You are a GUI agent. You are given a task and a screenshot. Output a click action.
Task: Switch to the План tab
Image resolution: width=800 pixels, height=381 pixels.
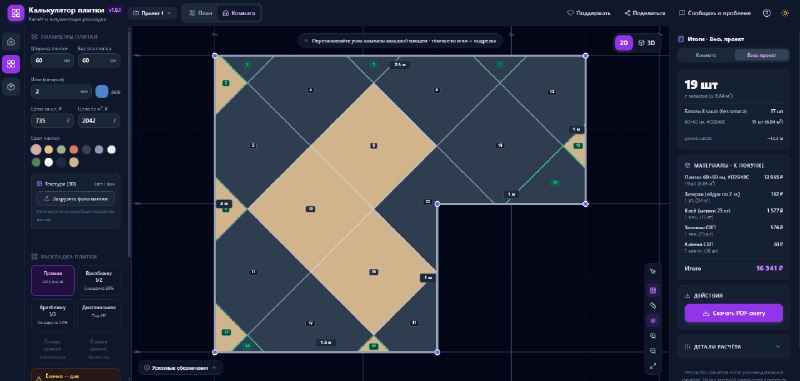pos(201,13)
